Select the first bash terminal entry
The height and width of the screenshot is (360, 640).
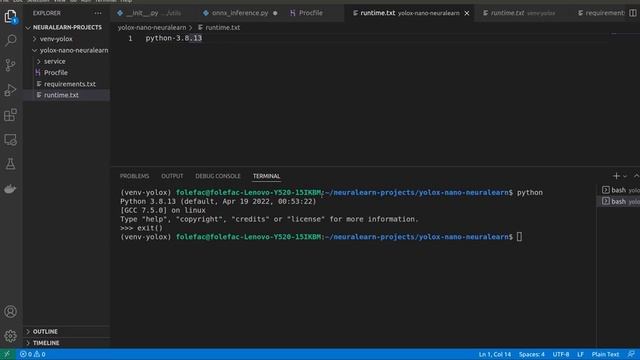point(620,190)
